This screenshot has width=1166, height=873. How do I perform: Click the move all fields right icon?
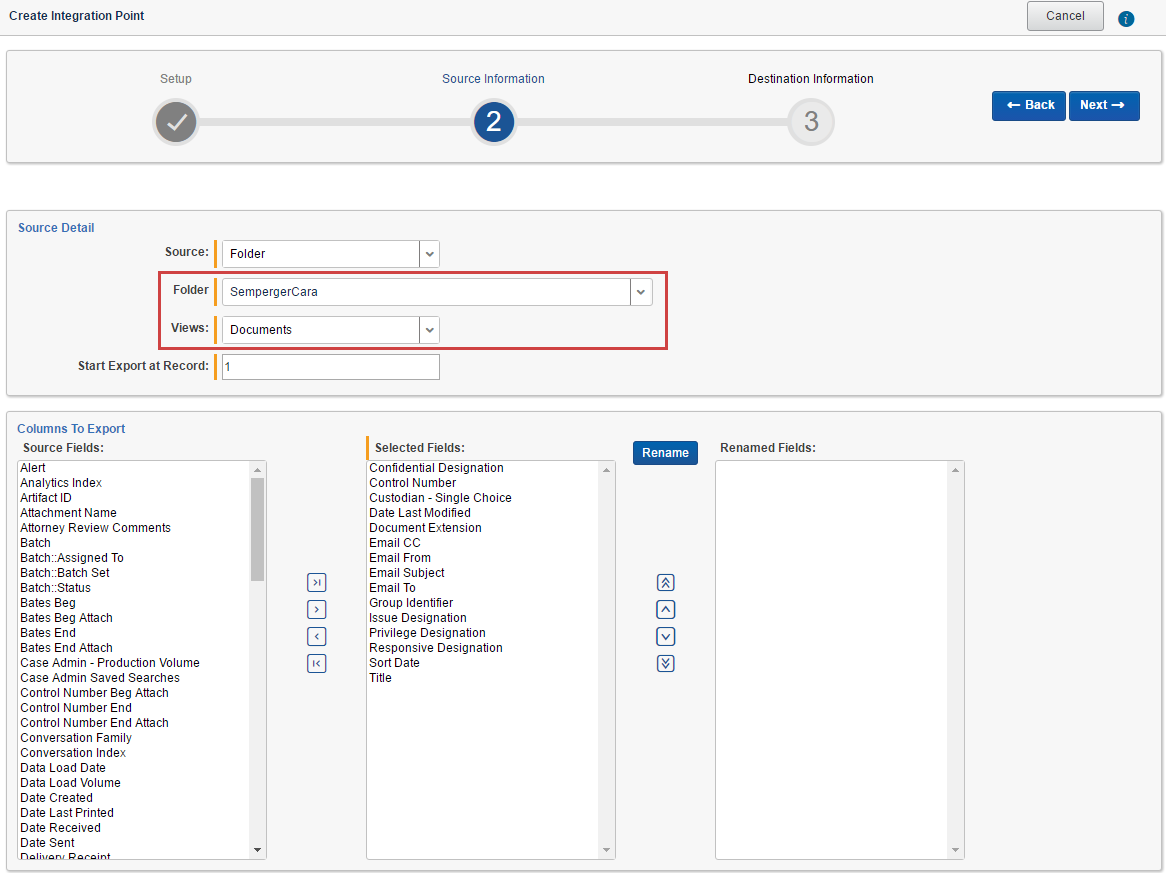click(x=317, y=582)
